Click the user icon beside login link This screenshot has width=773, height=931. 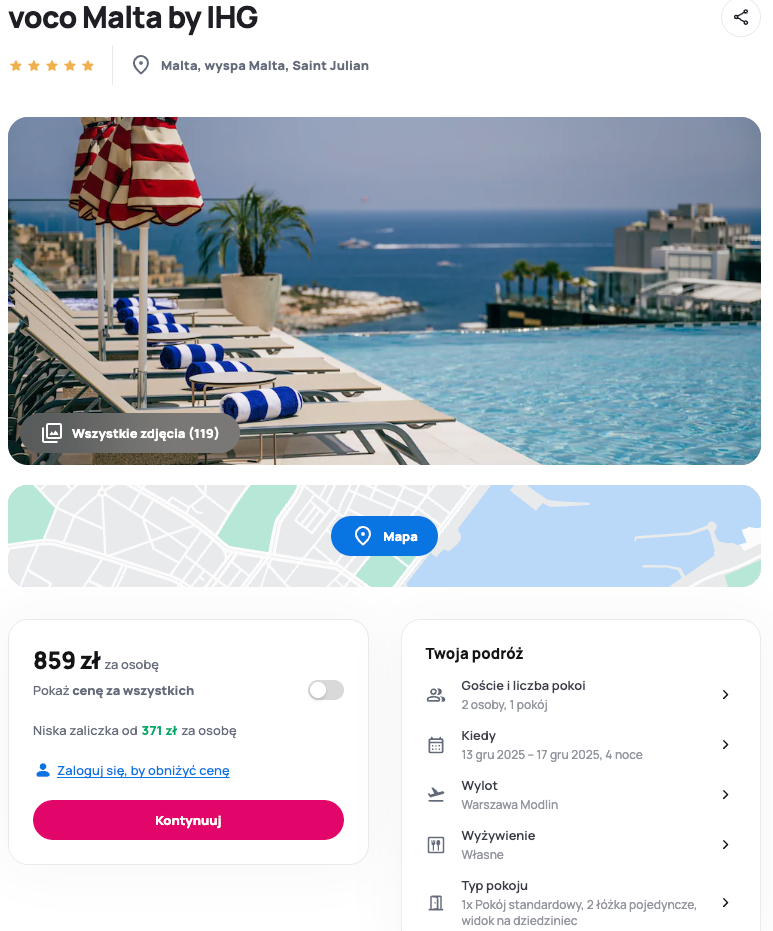point(43,770)
